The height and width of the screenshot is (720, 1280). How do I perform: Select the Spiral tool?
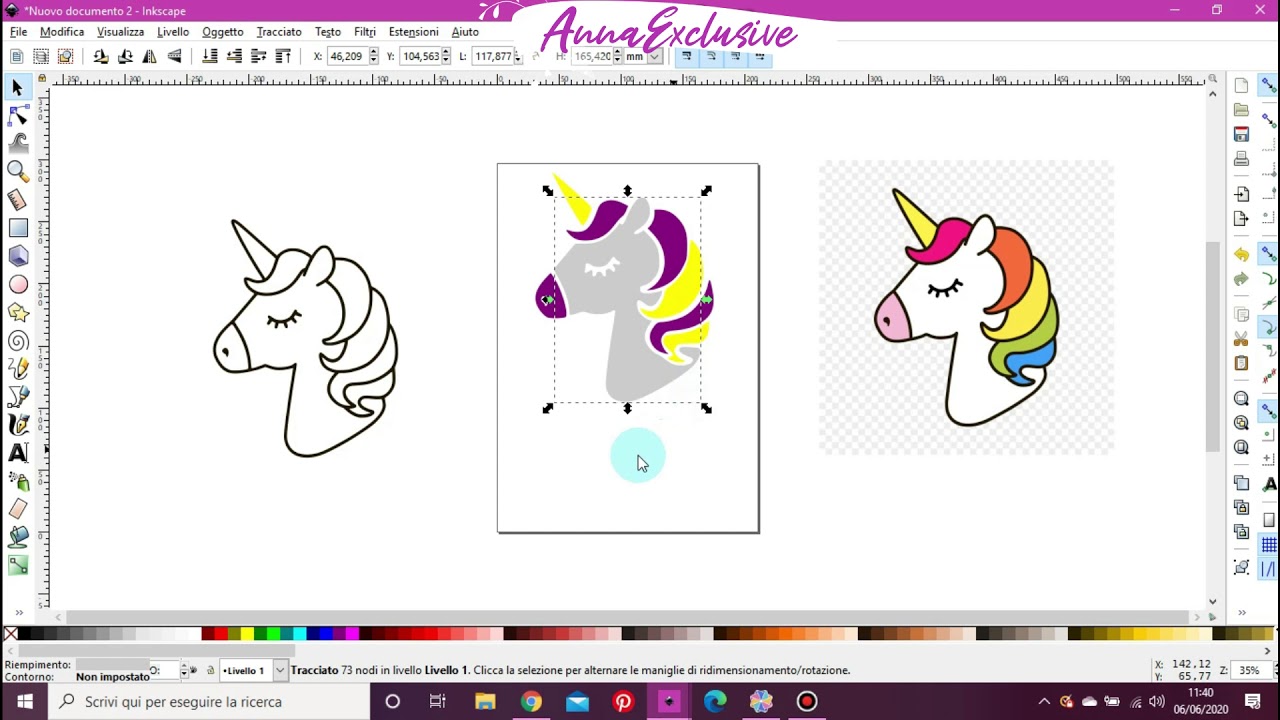click(x=17, y=341)
